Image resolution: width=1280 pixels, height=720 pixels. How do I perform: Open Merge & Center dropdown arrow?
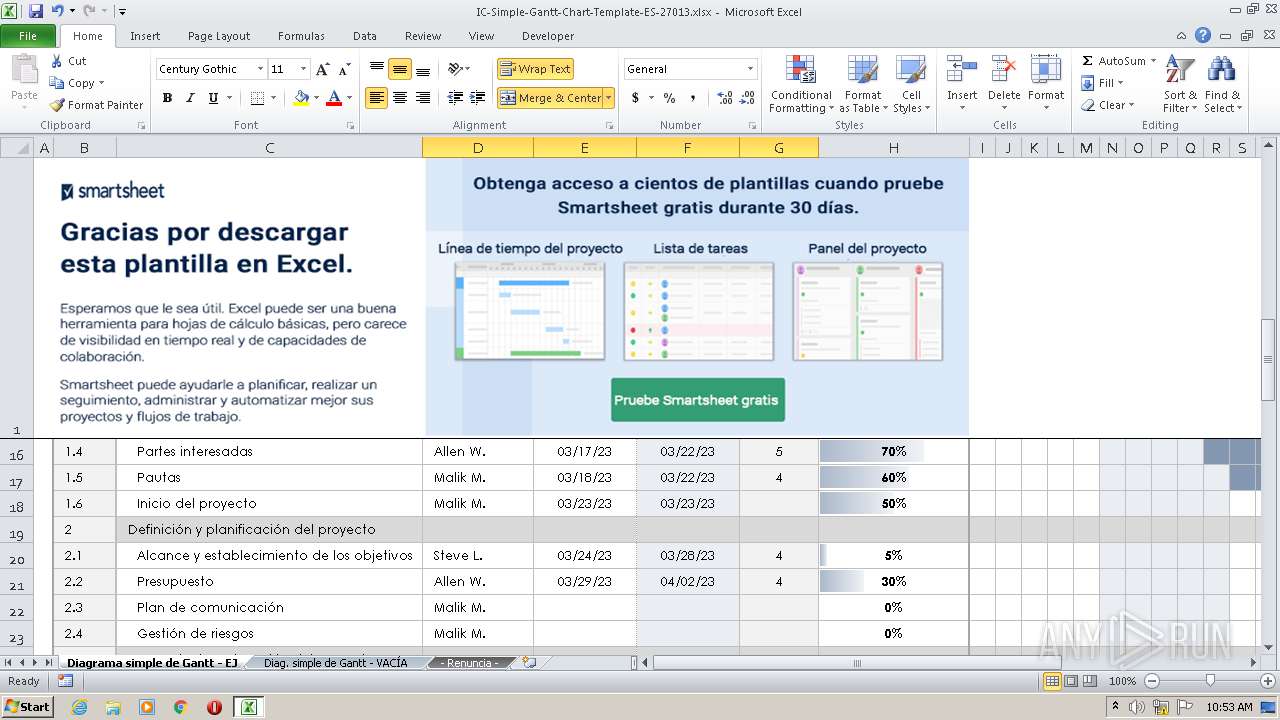coord(608,98)
